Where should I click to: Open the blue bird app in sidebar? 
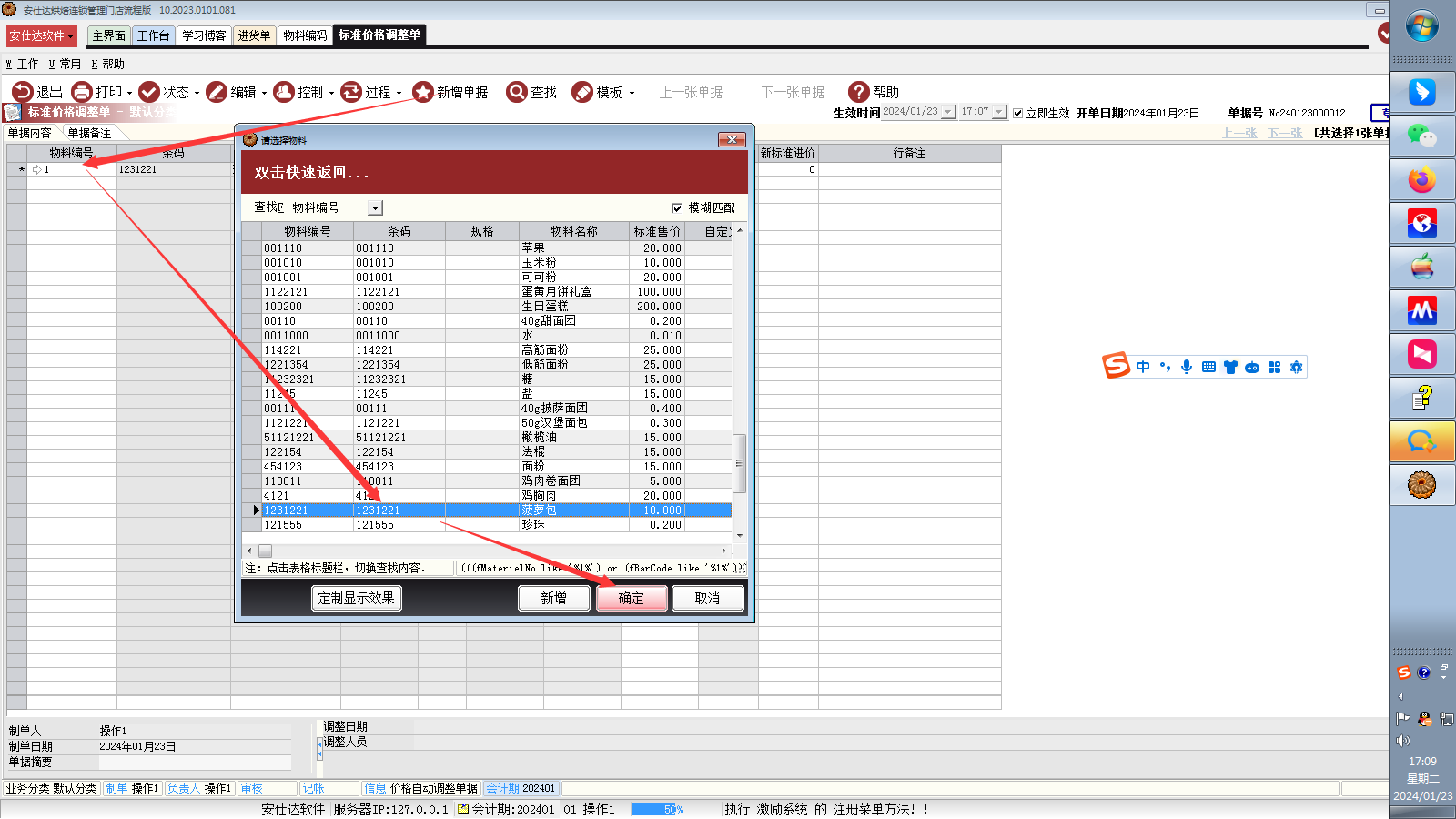tap(1421, 92)
